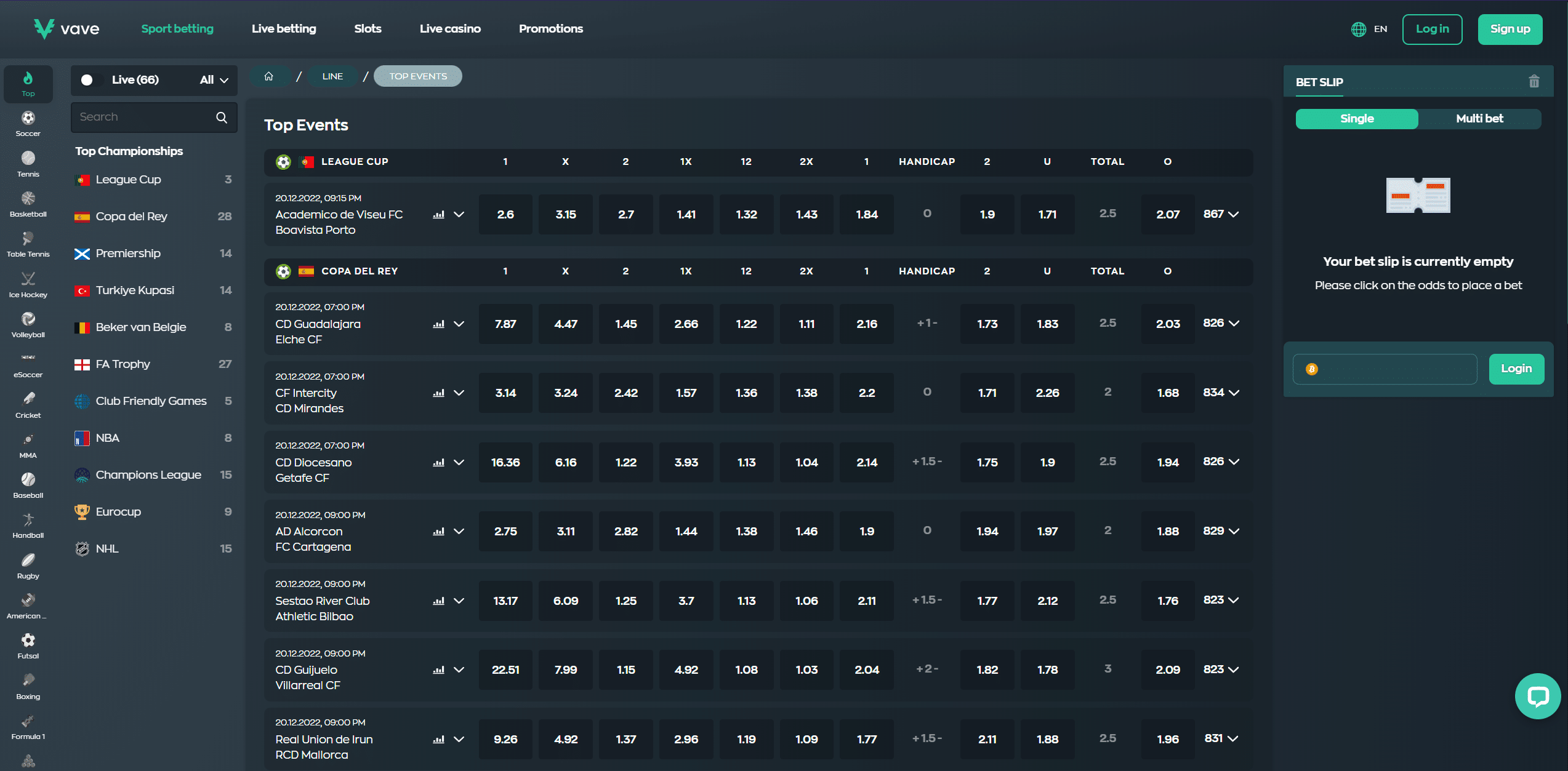
Task: Open the Sport betting tab
Action: pos(177,29)
